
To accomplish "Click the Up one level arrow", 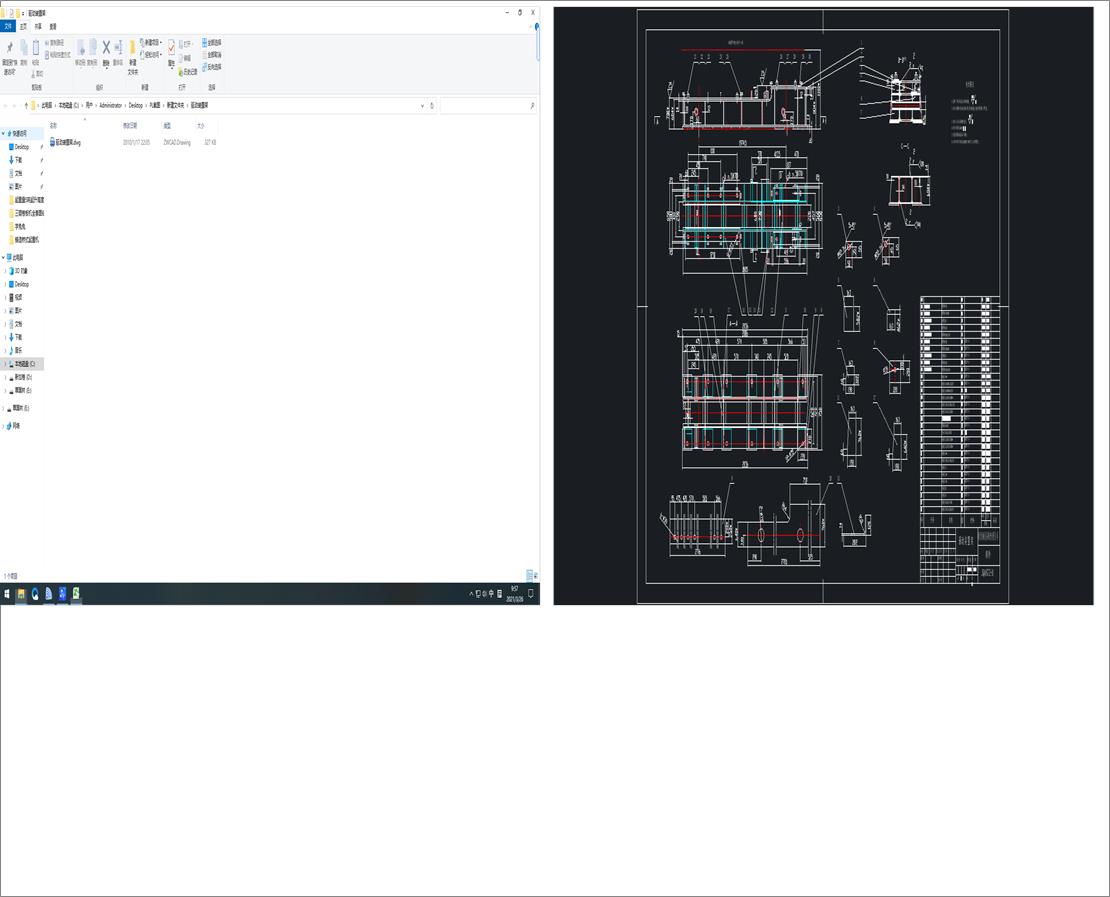I will [27, 105].
